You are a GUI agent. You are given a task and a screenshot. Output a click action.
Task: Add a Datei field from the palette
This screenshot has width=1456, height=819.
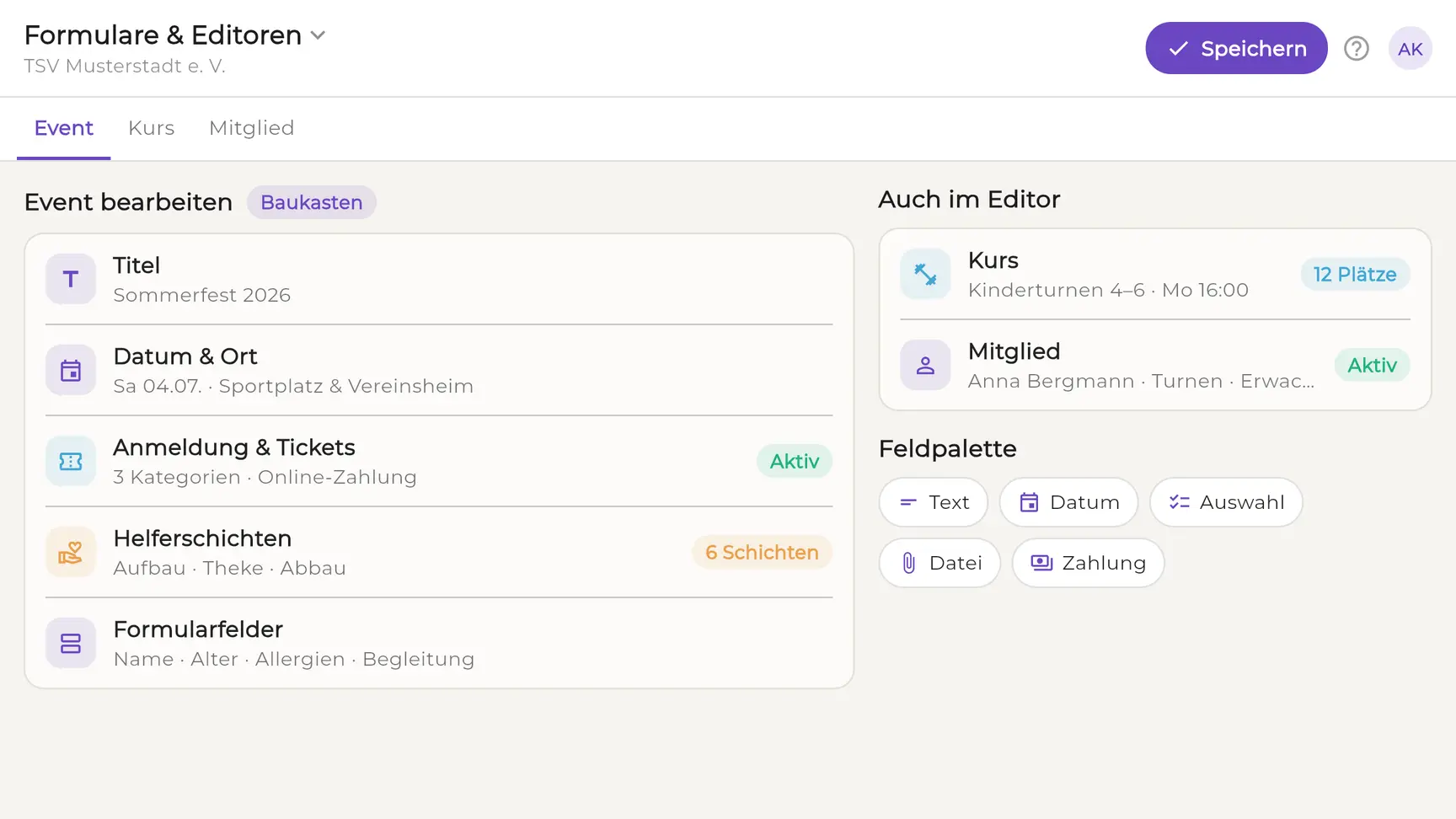(940, 564)
